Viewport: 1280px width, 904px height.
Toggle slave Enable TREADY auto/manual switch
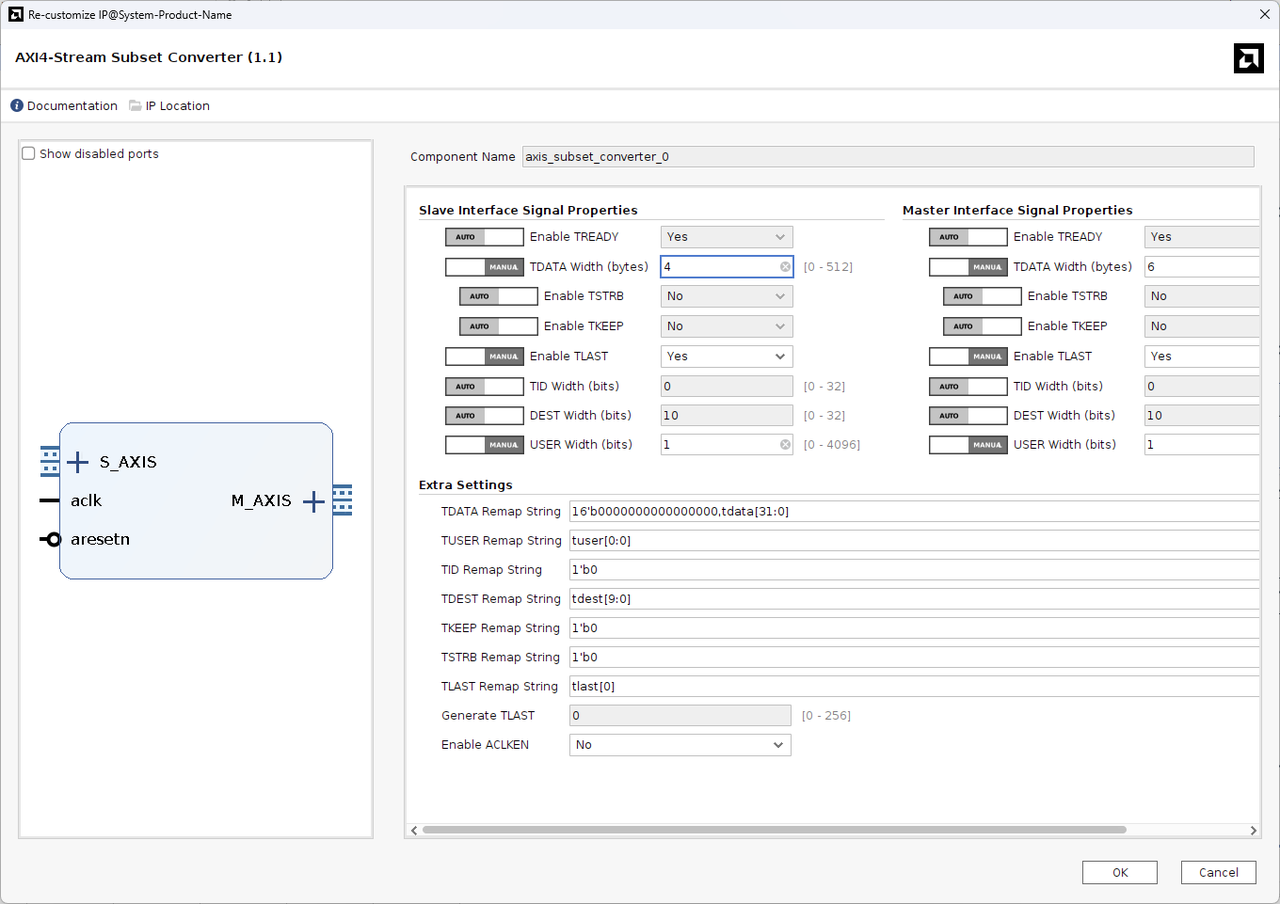pyautogui.click(x=484, y=237)
